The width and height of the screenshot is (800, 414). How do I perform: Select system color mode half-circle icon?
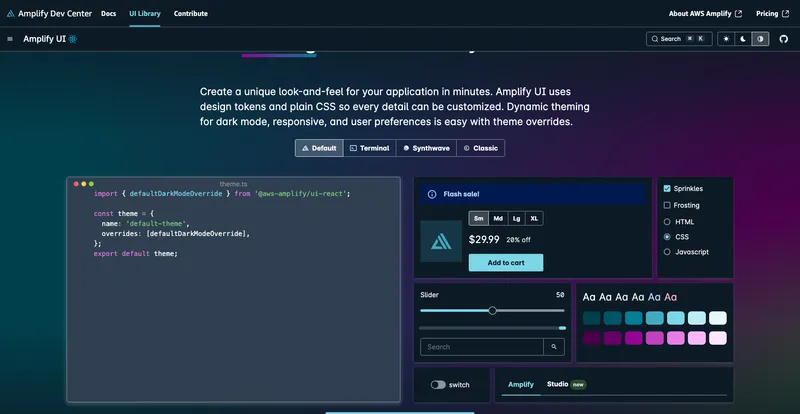pos(760,39)
